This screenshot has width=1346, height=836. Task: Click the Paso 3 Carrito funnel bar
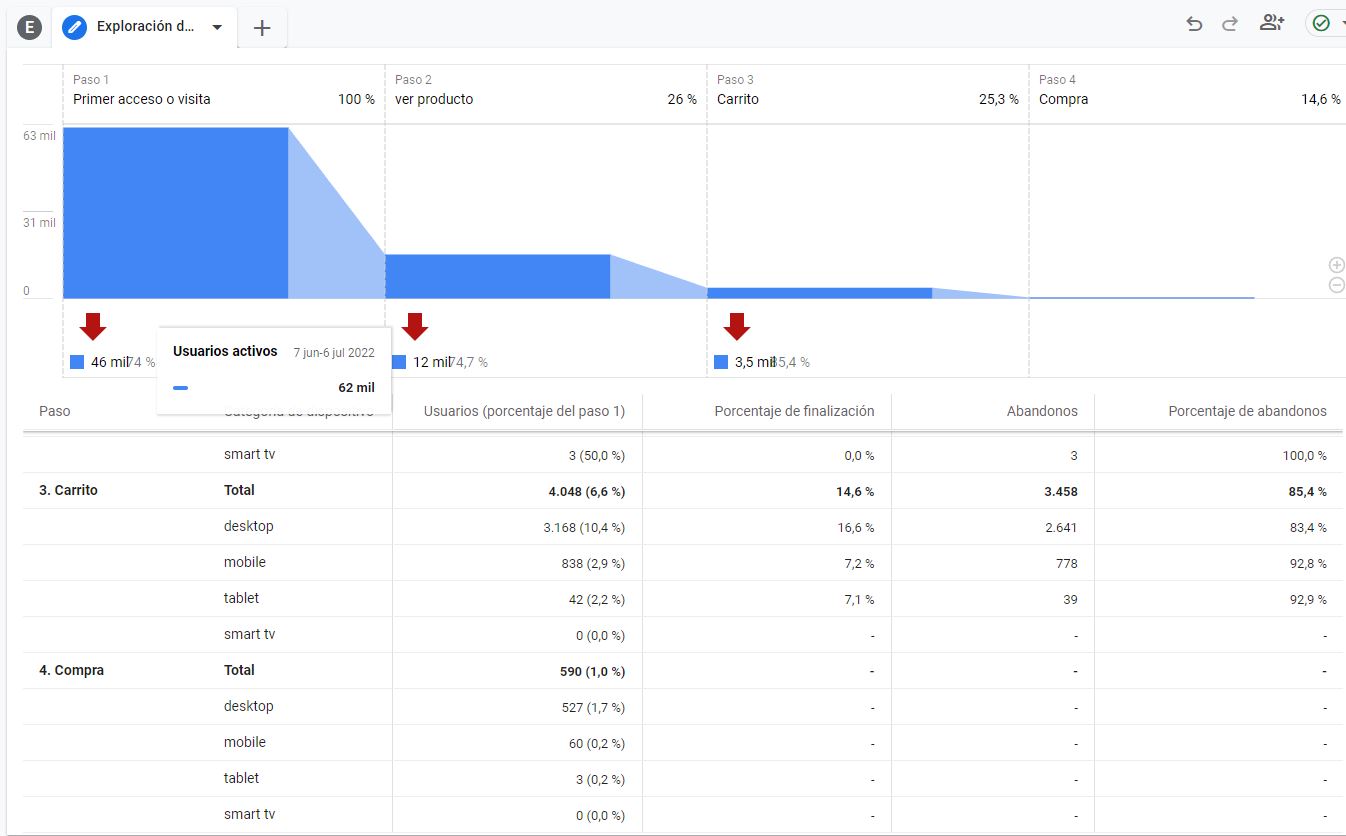click(820, 293)
